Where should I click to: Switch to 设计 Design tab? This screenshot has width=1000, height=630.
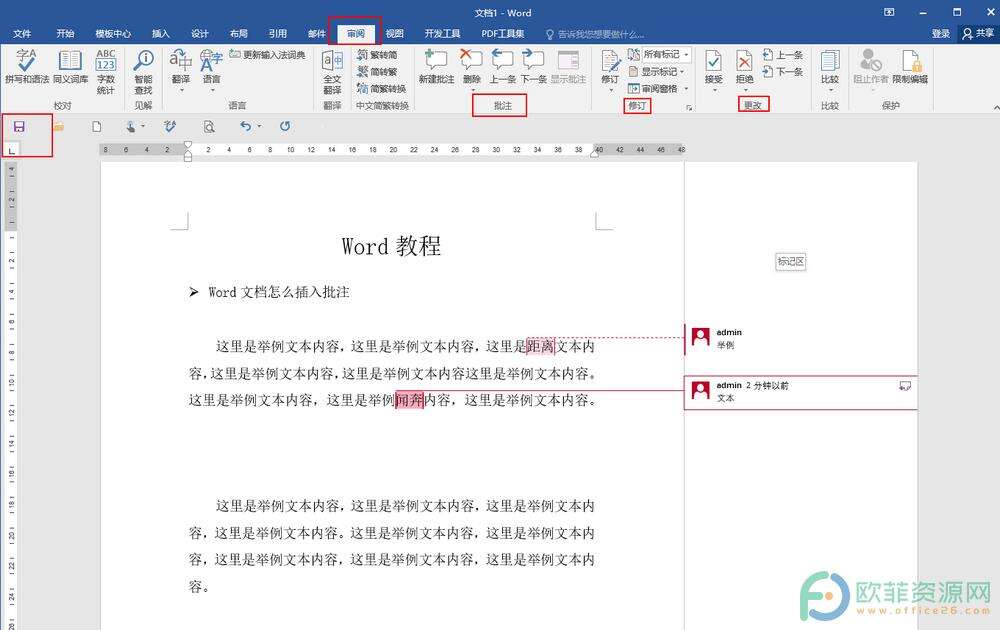click(x=200, y=33)
